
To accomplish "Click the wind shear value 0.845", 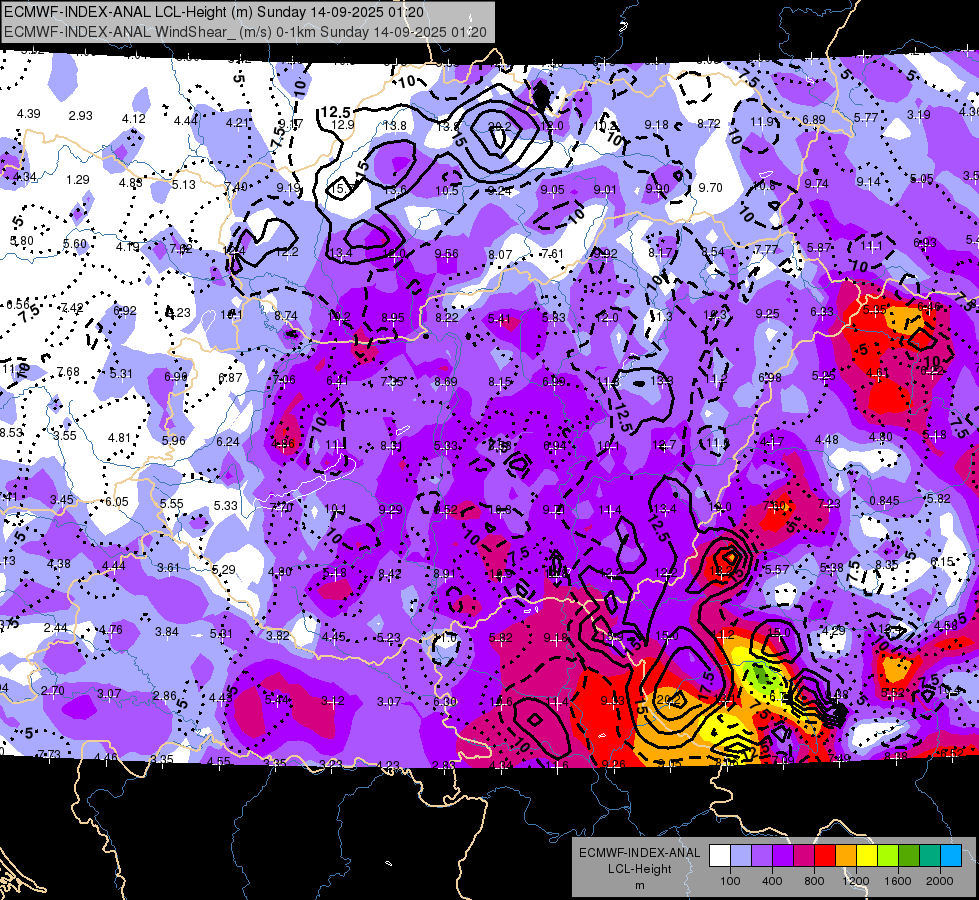I will pos(884,500).
